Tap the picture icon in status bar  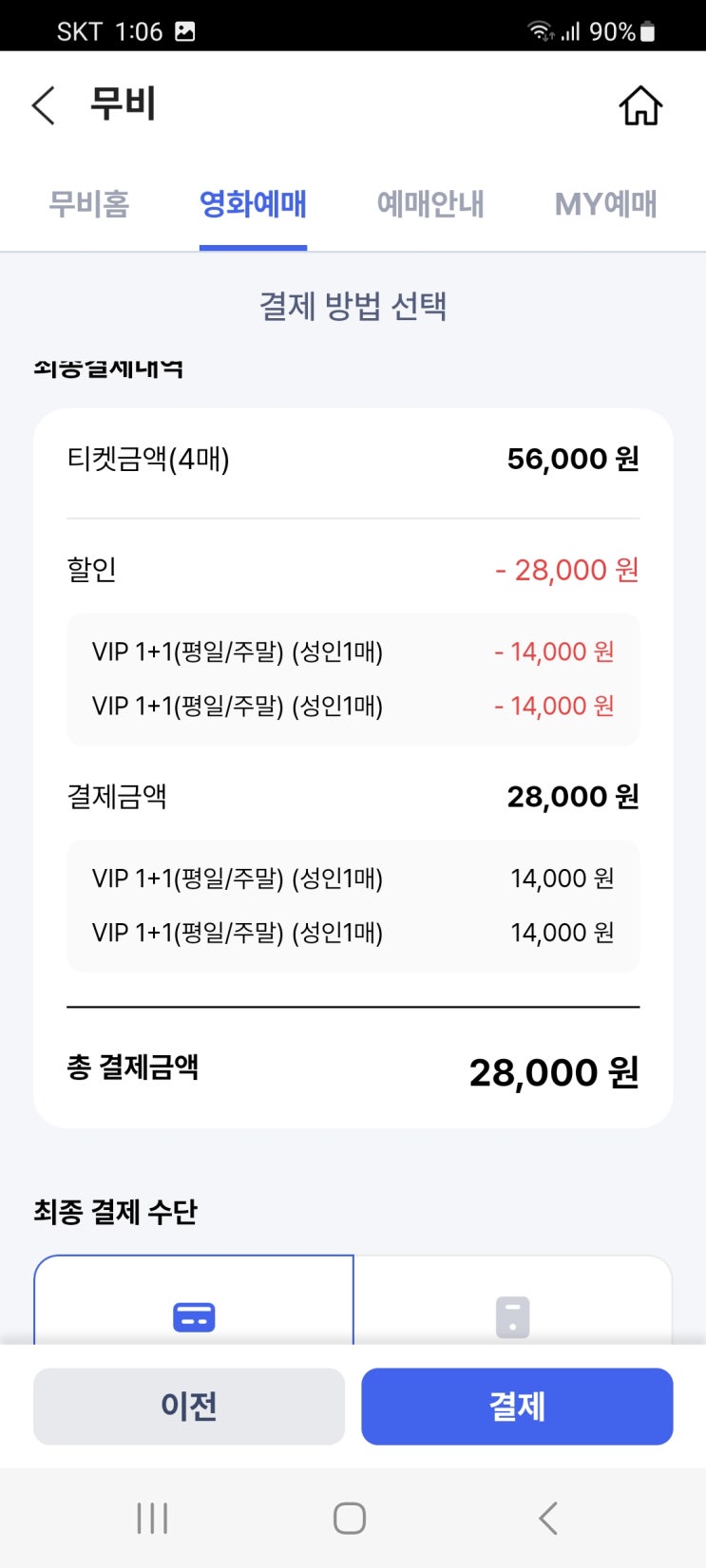click(x=185, y=31)
